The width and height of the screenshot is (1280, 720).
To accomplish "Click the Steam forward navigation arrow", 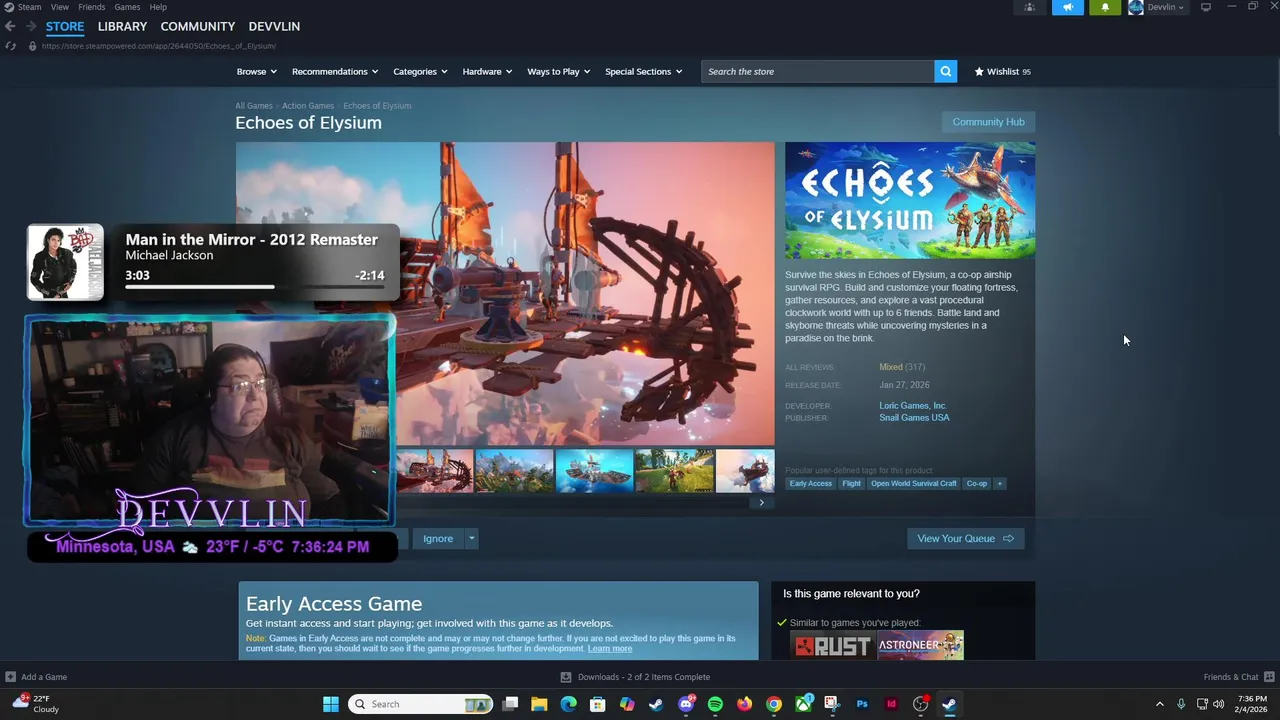I will coord(31,26).
